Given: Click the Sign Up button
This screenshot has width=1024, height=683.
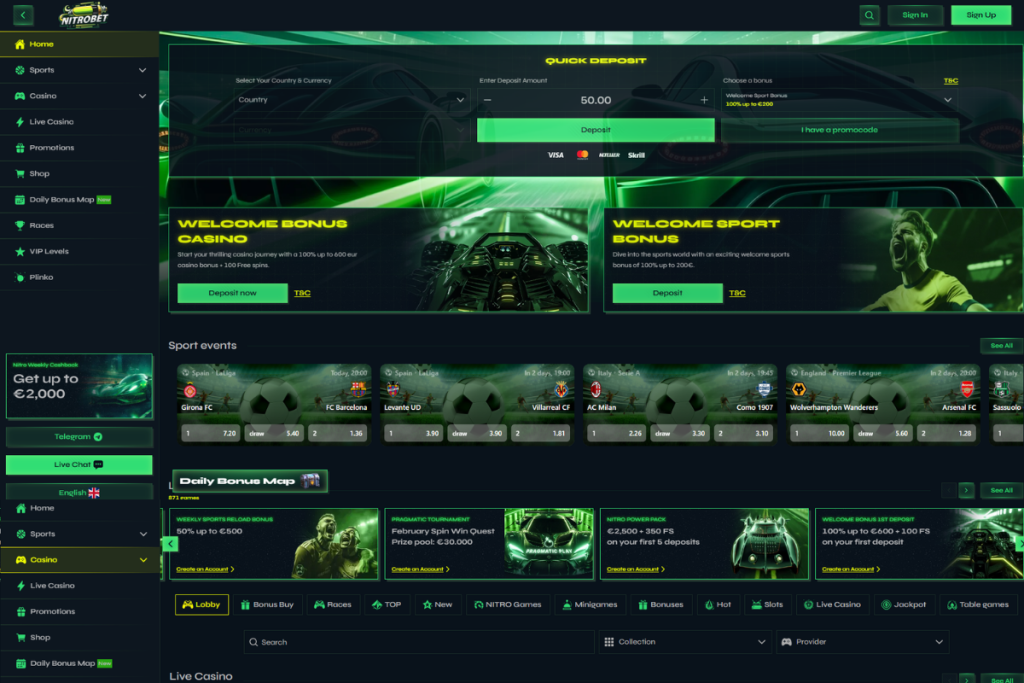Looking at the screenshot, I should (981, 15).
